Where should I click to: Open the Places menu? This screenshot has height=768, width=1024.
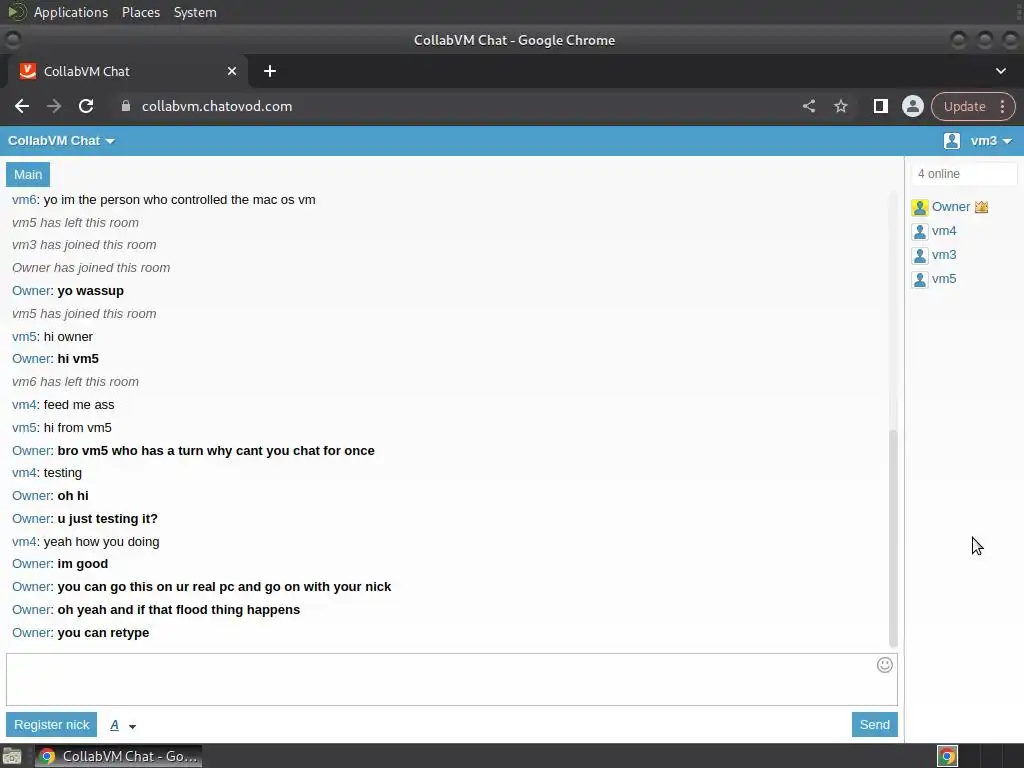pyautogui.click(x=141, y=12)
